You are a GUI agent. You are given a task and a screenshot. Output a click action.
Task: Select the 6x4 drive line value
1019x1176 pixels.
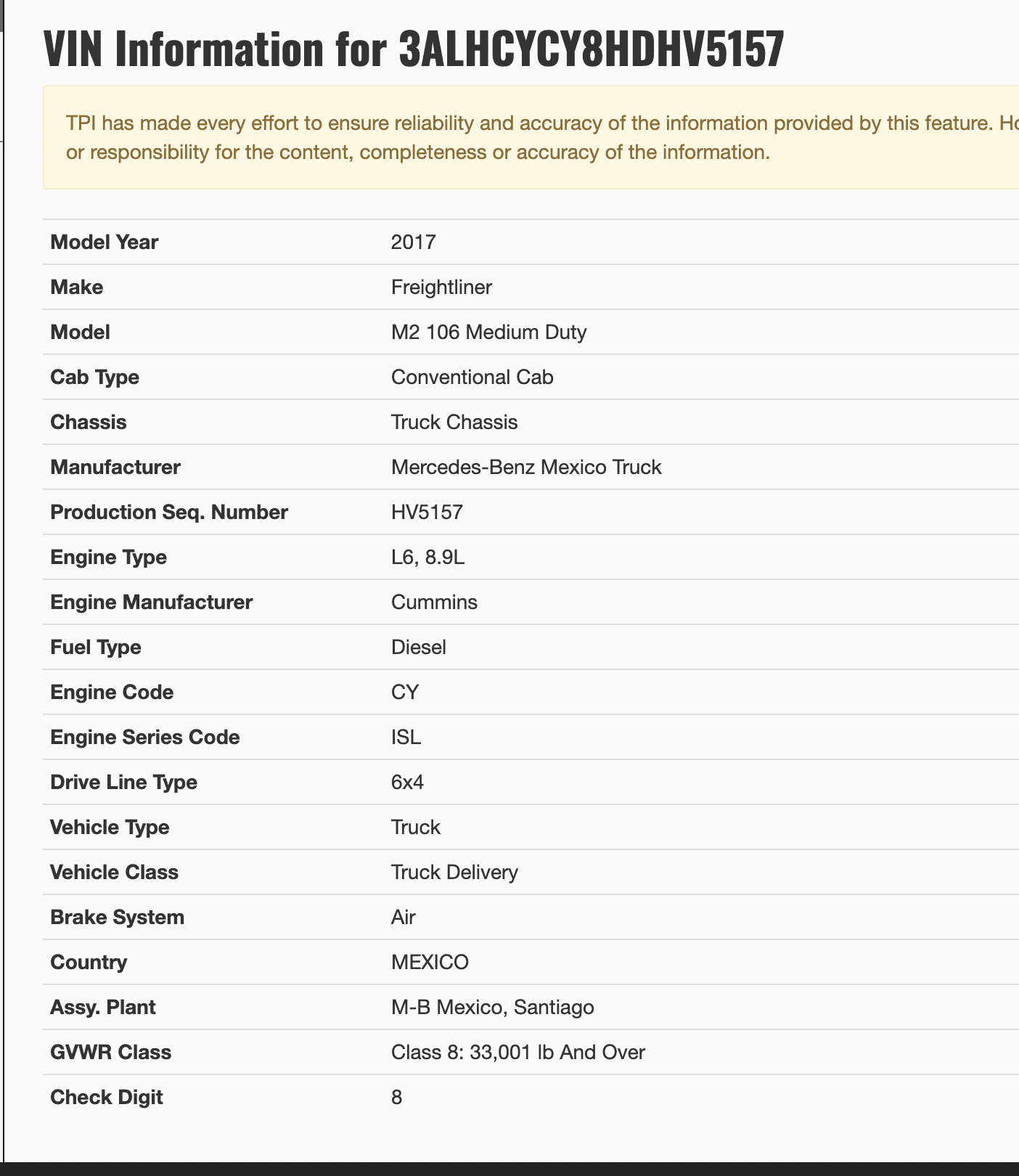[x=407, y=782]
